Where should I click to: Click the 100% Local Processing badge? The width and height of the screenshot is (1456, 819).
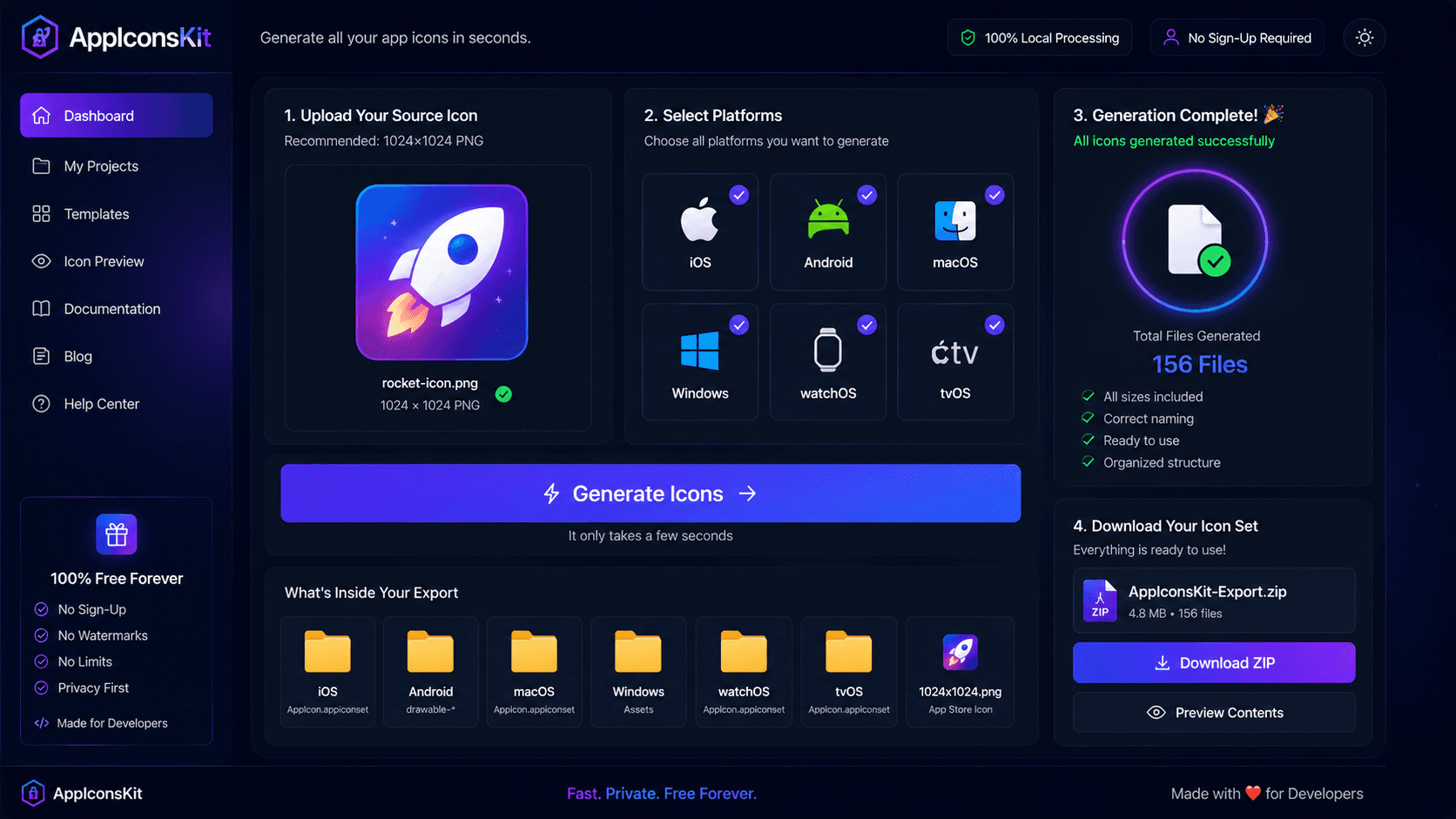1040,37
